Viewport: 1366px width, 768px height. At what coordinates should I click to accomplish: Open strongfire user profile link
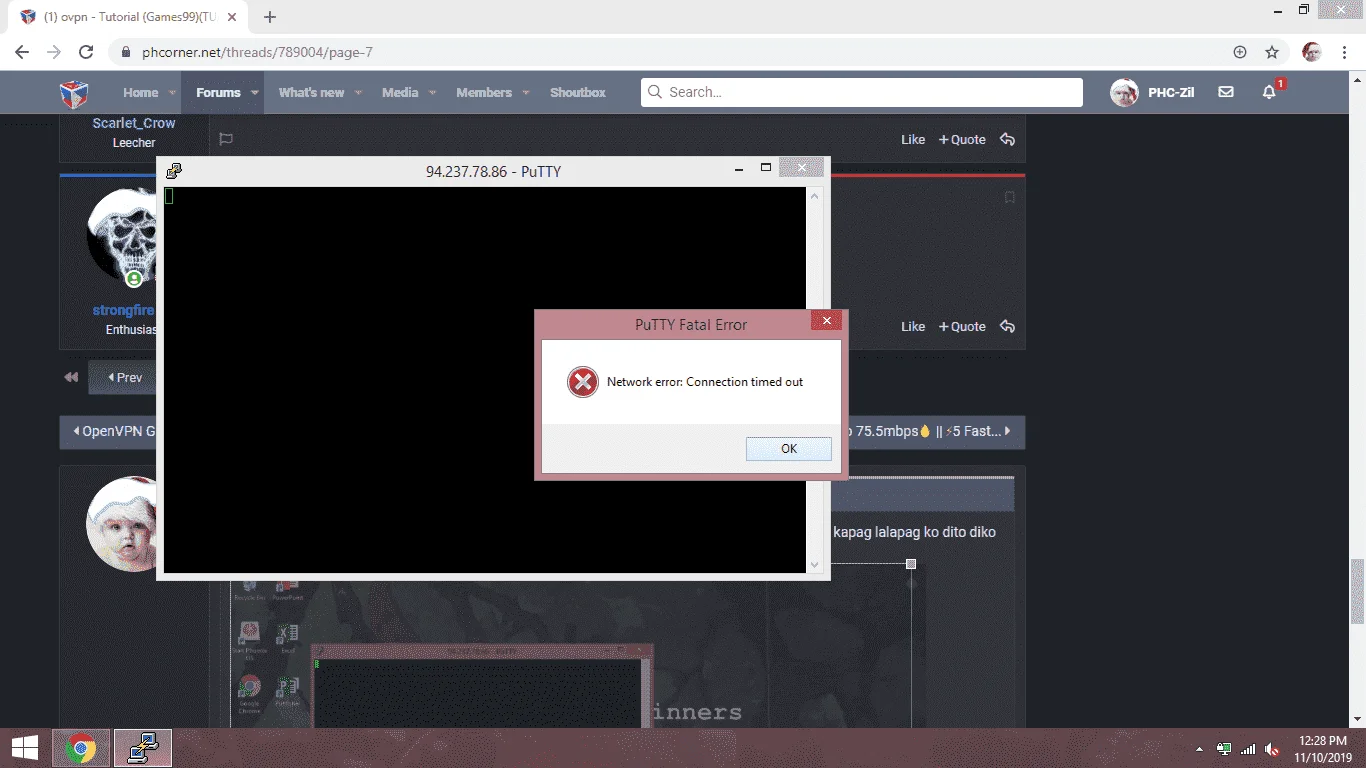[x=124, y=310]
